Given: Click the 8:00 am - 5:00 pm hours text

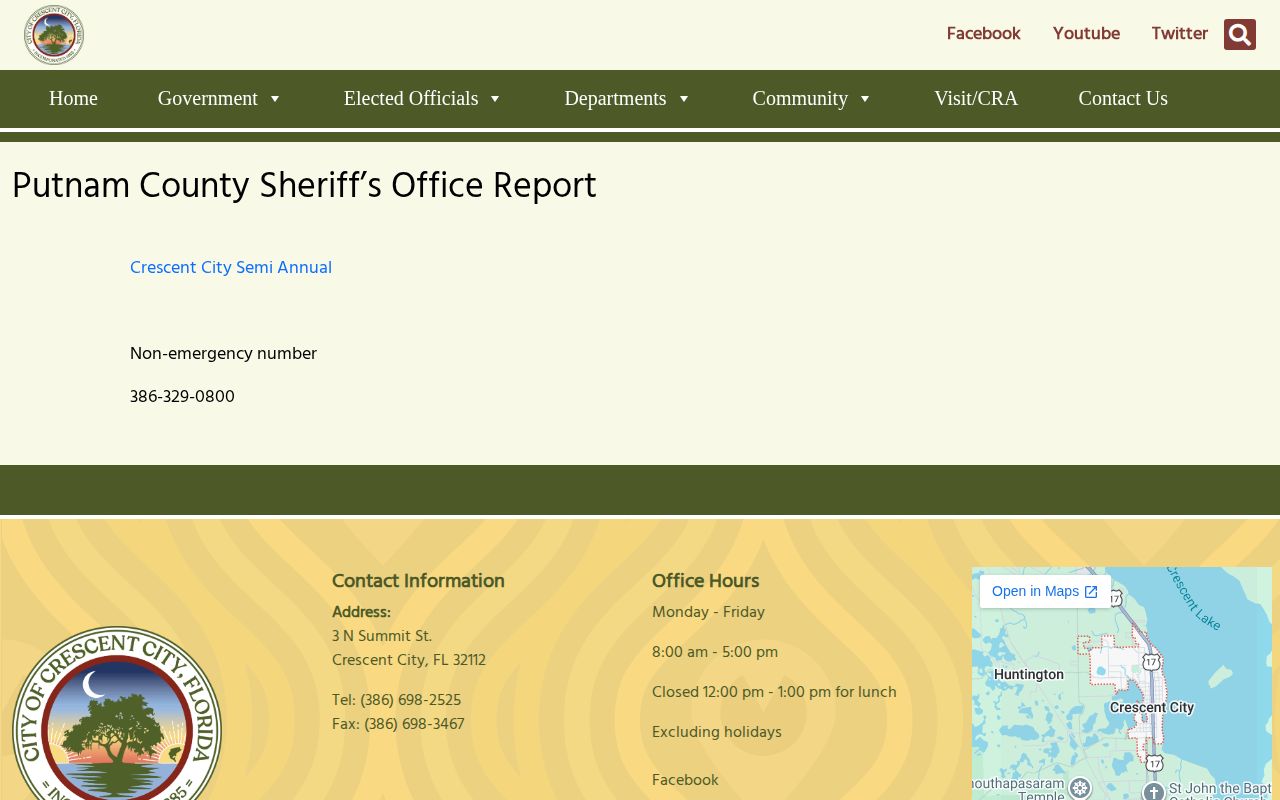Looking at the screenshot, I should coord(715,652).
